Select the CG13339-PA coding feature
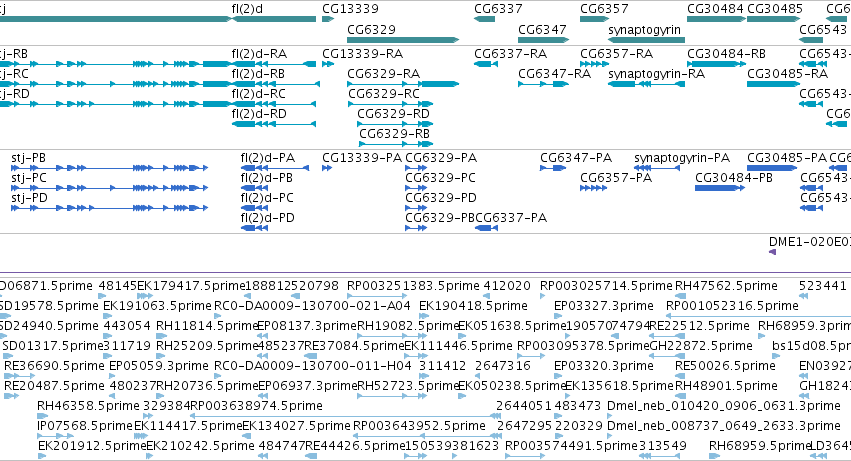851x461 pixels. click(327, 168)
